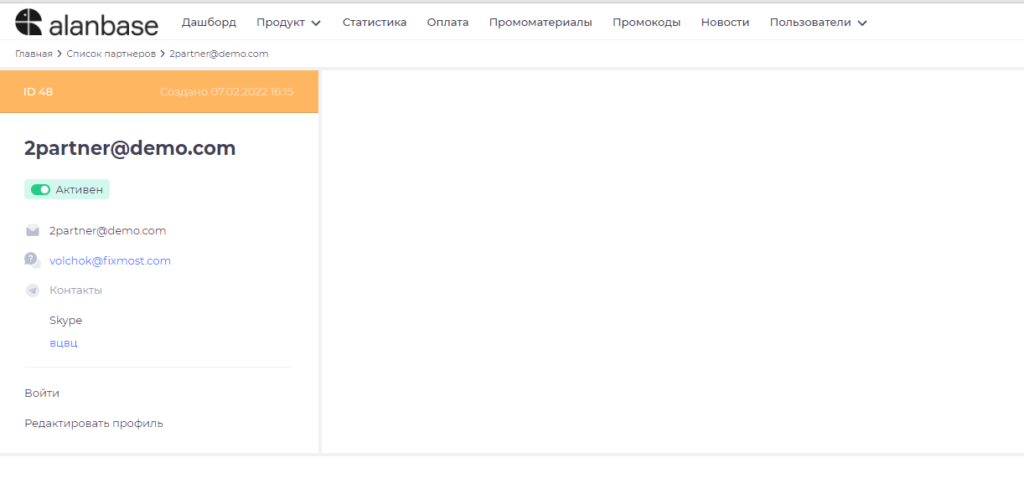Screen dimensions: 1024x499
Task: Click the Telegram icon beside Контакты
Action: (x=33, y=291)
